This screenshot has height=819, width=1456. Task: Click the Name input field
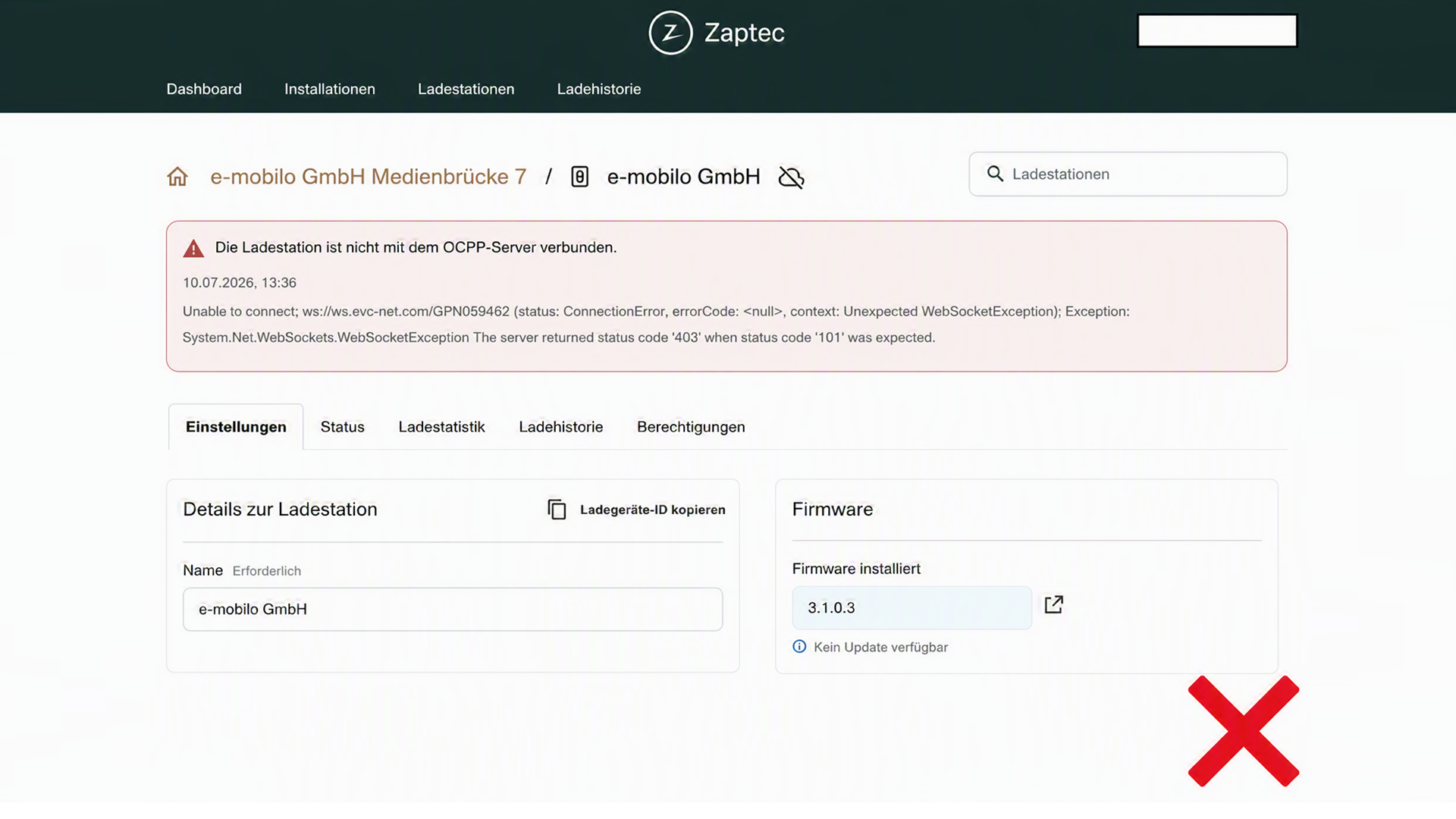click(453, 609)
